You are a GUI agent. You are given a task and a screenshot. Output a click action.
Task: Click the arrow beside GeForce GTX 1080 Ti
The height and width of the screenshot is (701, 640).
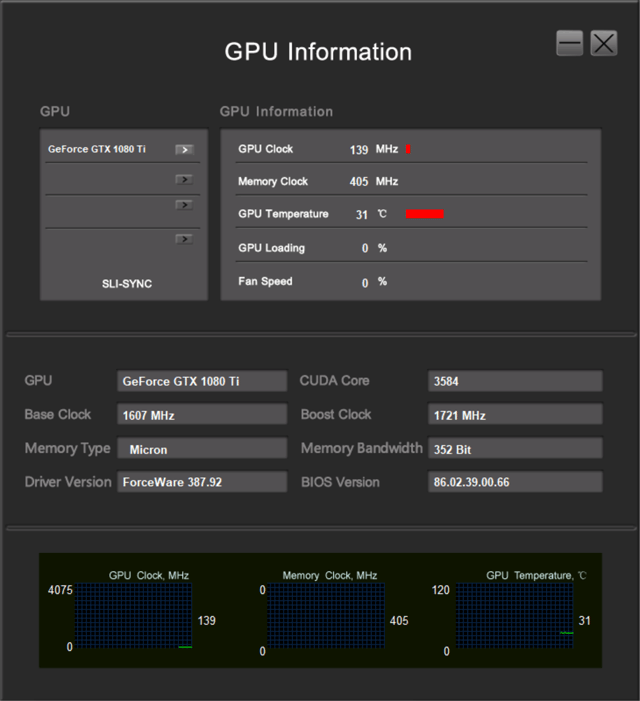pyautogui.click(x=184, y=149)
